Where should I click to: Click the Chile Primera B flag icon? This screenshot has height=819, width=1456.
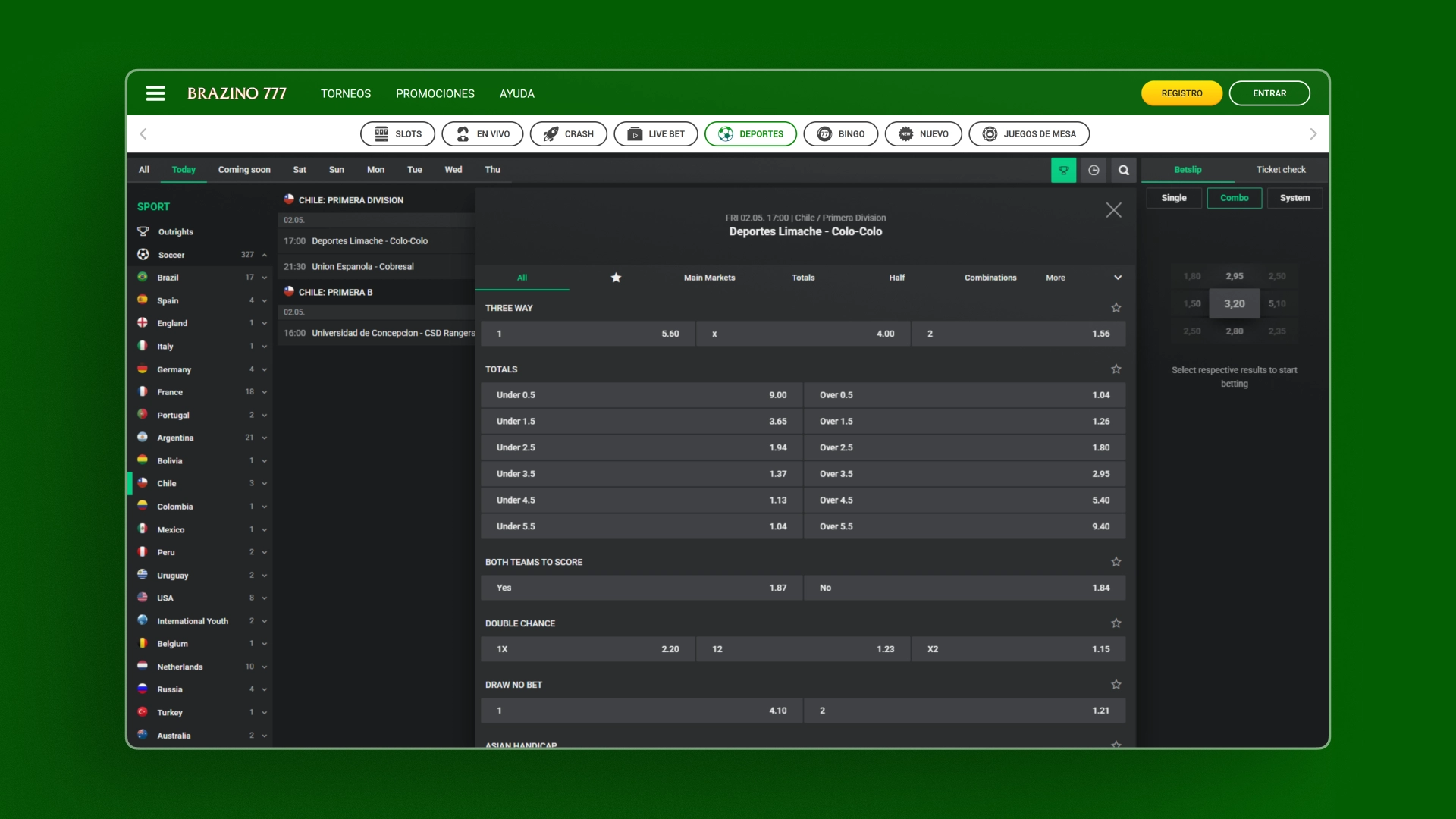pos(289,291)
